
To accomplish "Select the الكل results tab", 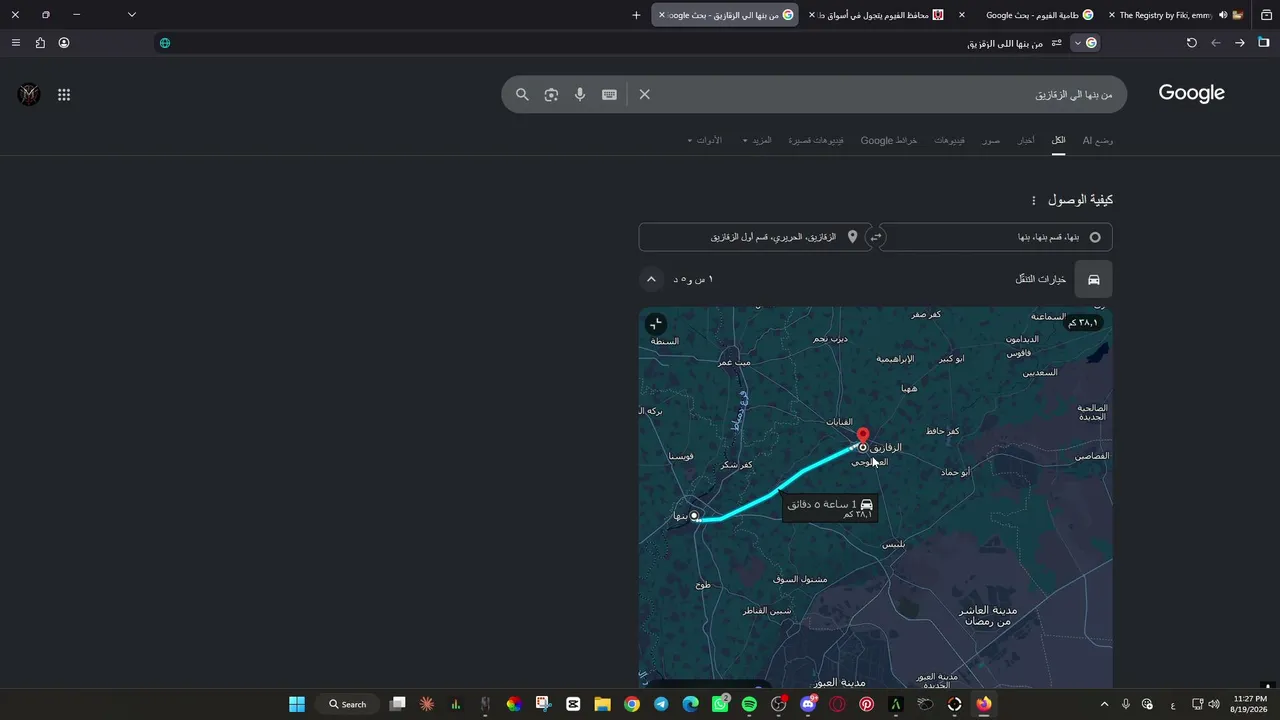I will [x=1058, y=140].
